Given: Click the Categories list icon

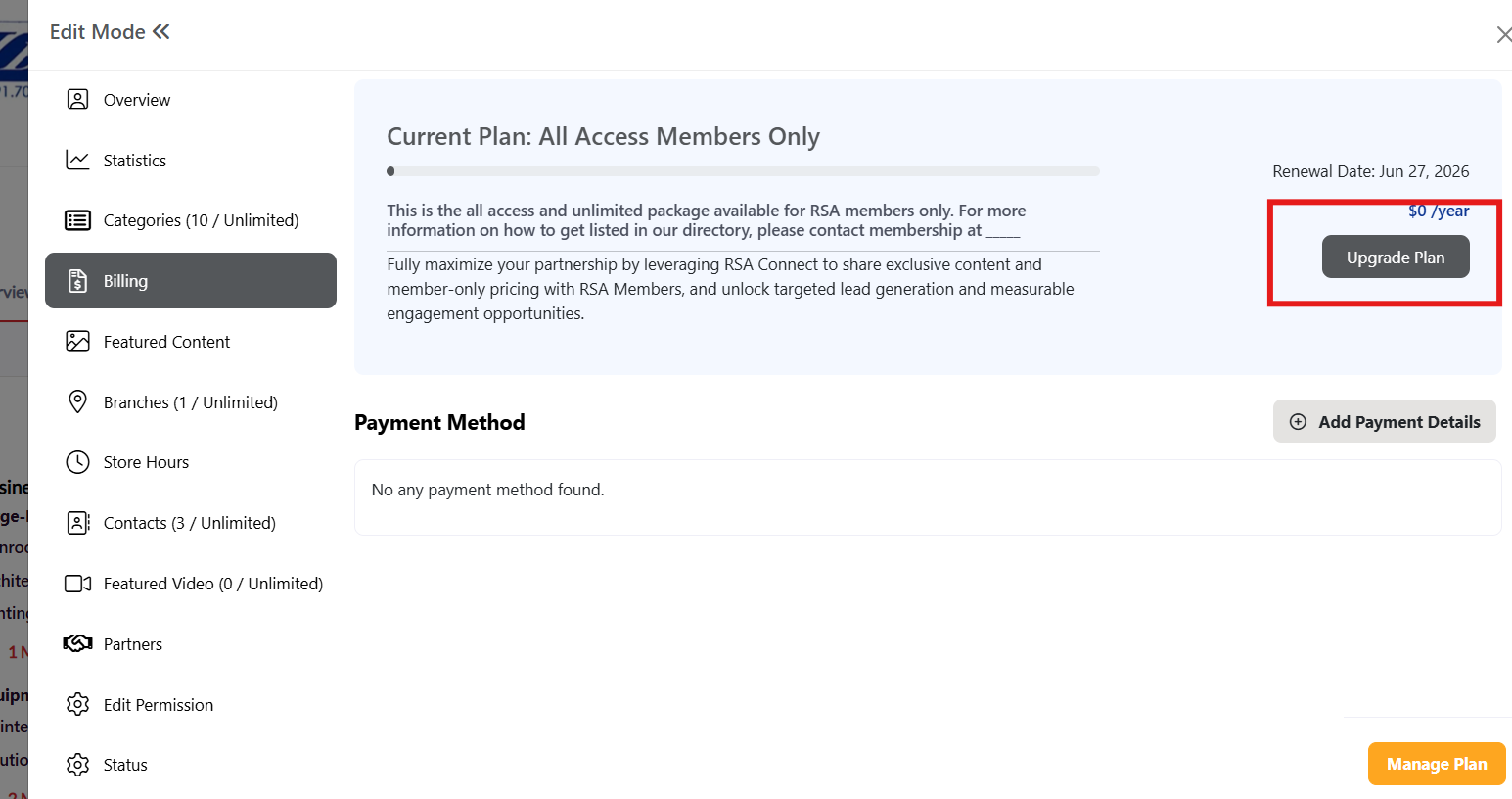Looking at the screenshot, I should (77, 220).
